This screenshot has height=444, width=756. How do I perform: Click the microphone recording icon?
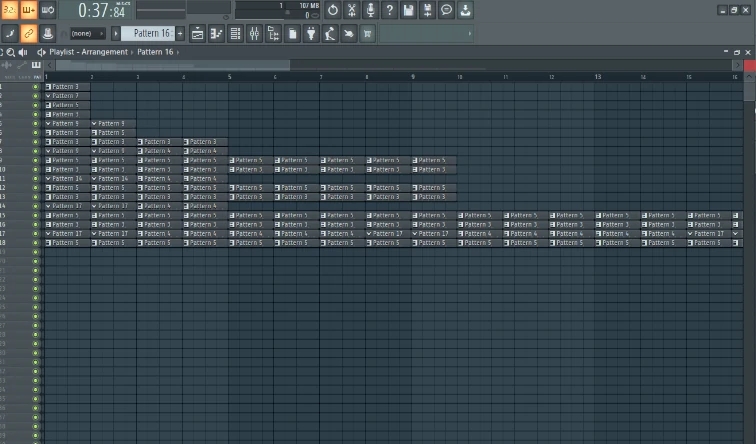[x=371, y=10]
